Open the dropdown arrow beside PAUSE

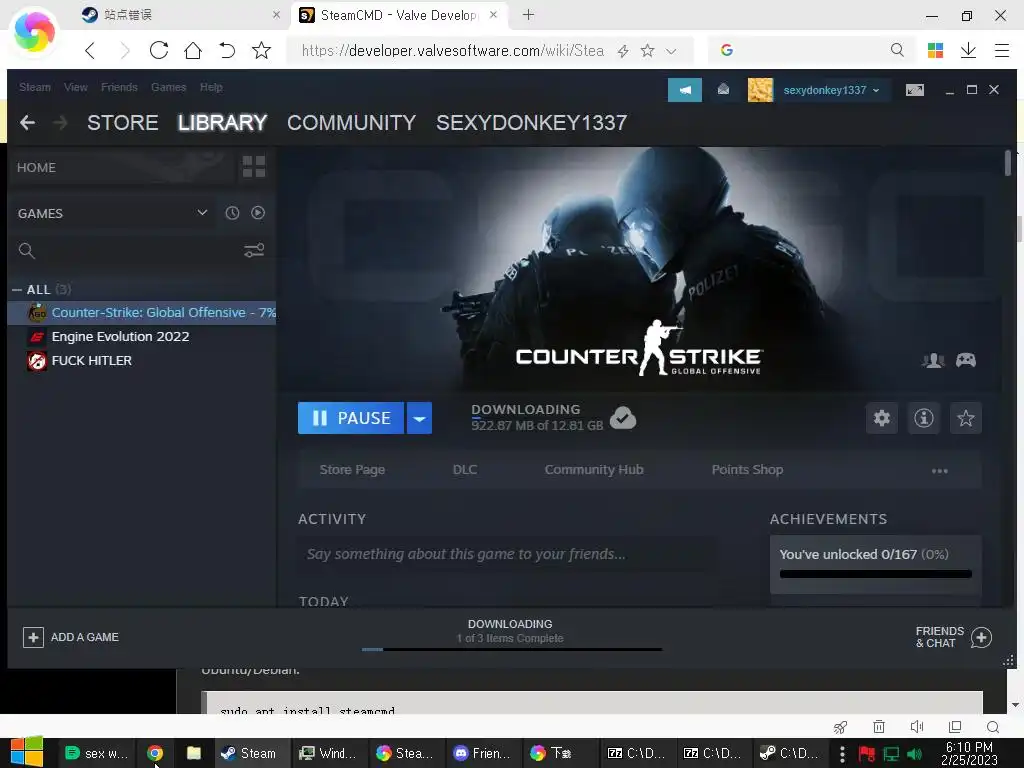click(x=419, y=418)
